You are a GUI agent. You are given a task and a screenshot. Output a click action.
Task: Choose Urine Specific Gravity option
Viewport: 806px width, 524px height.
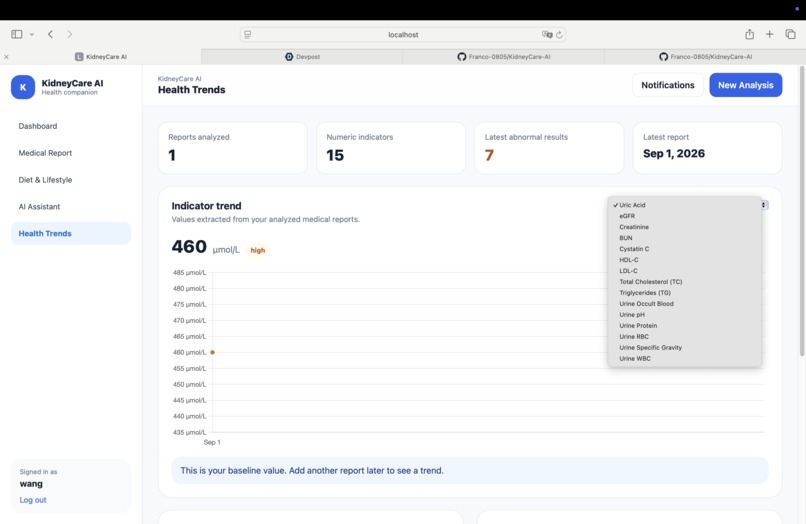click(684, 348)
